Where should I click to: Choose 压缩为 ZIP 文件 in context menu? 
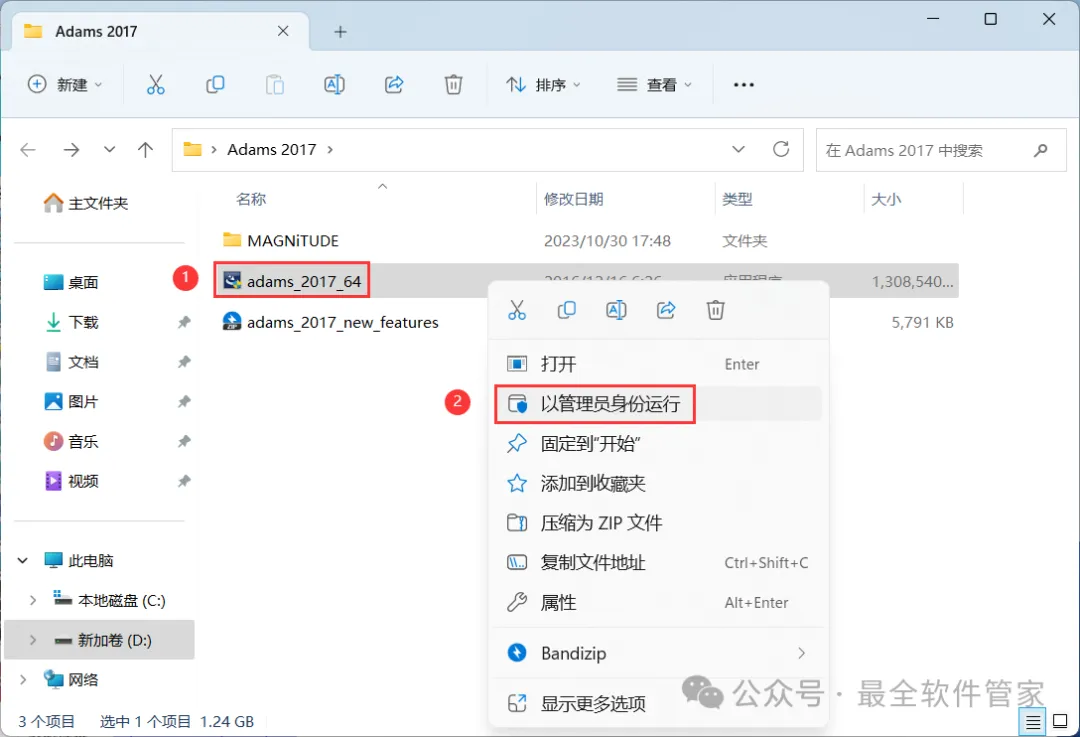point(658,523)
